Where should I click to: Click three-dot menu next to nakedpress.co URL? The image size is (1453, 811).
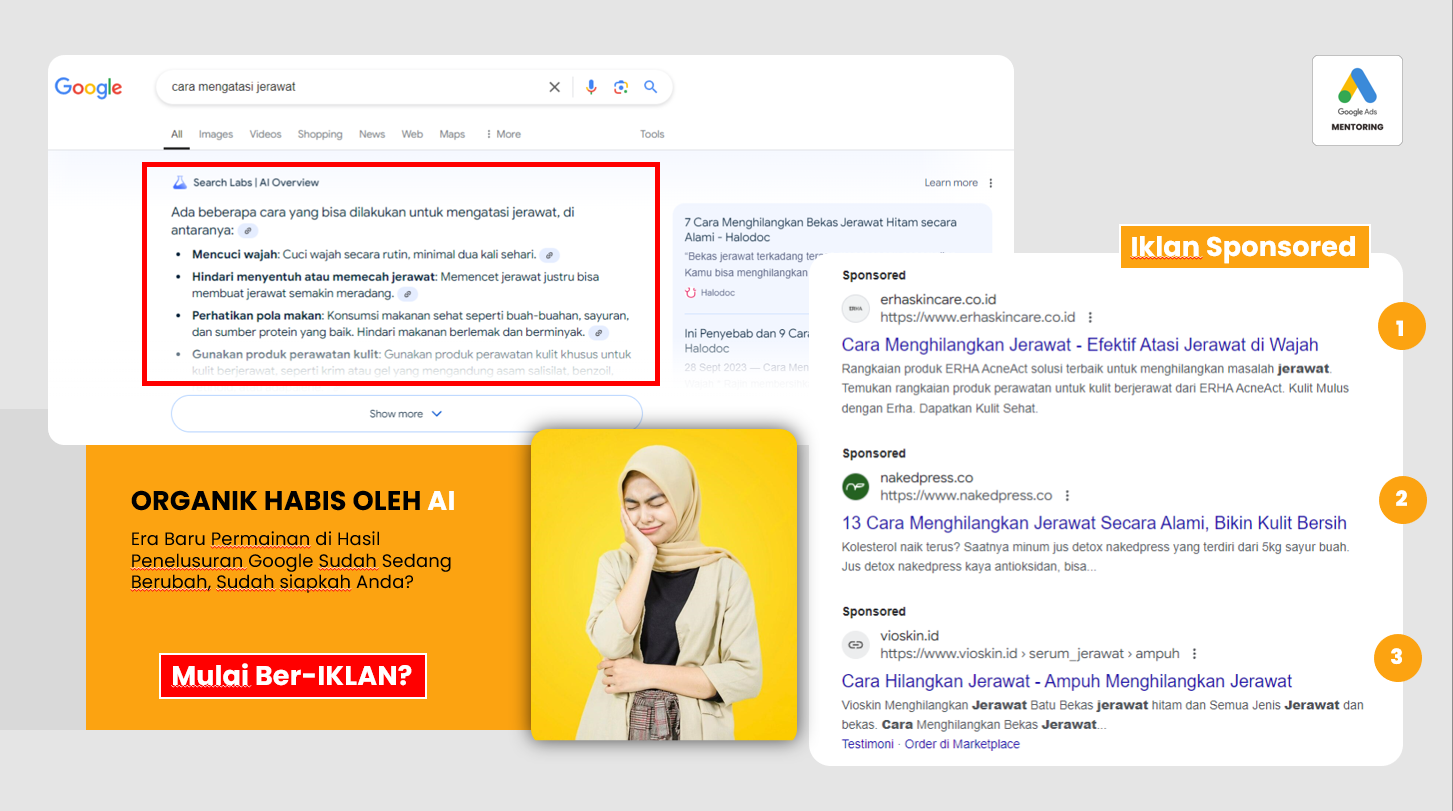click(1067, 495)
